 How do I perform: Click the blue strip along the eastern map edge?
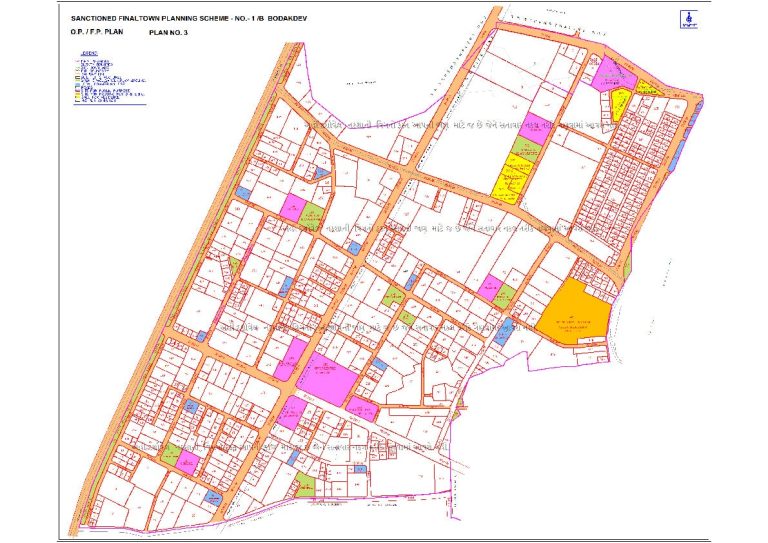click(682, 153)
